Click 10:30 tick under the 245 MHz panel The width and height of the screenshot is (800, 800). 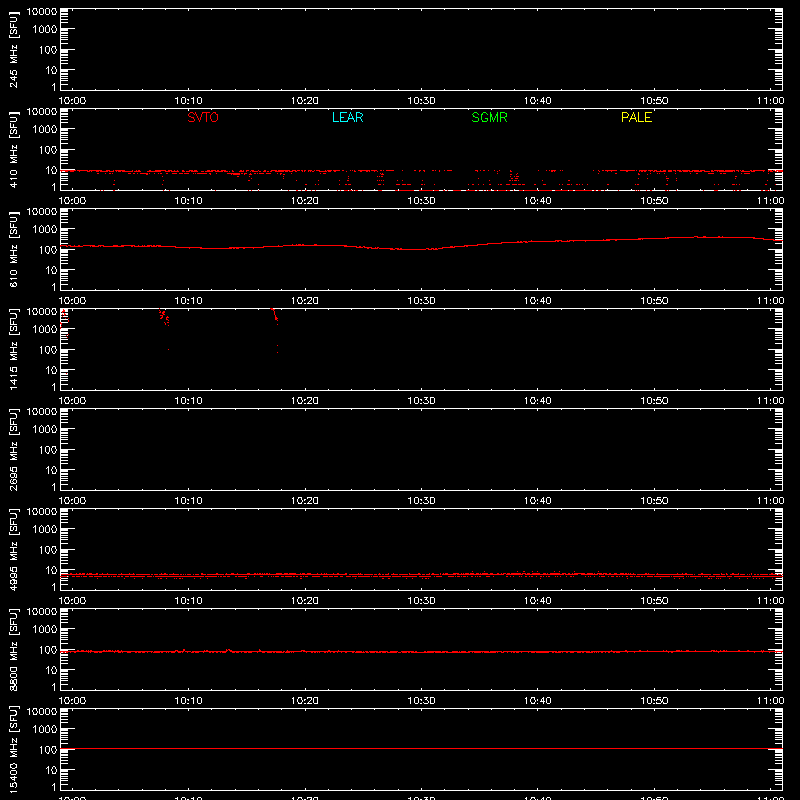421,101
